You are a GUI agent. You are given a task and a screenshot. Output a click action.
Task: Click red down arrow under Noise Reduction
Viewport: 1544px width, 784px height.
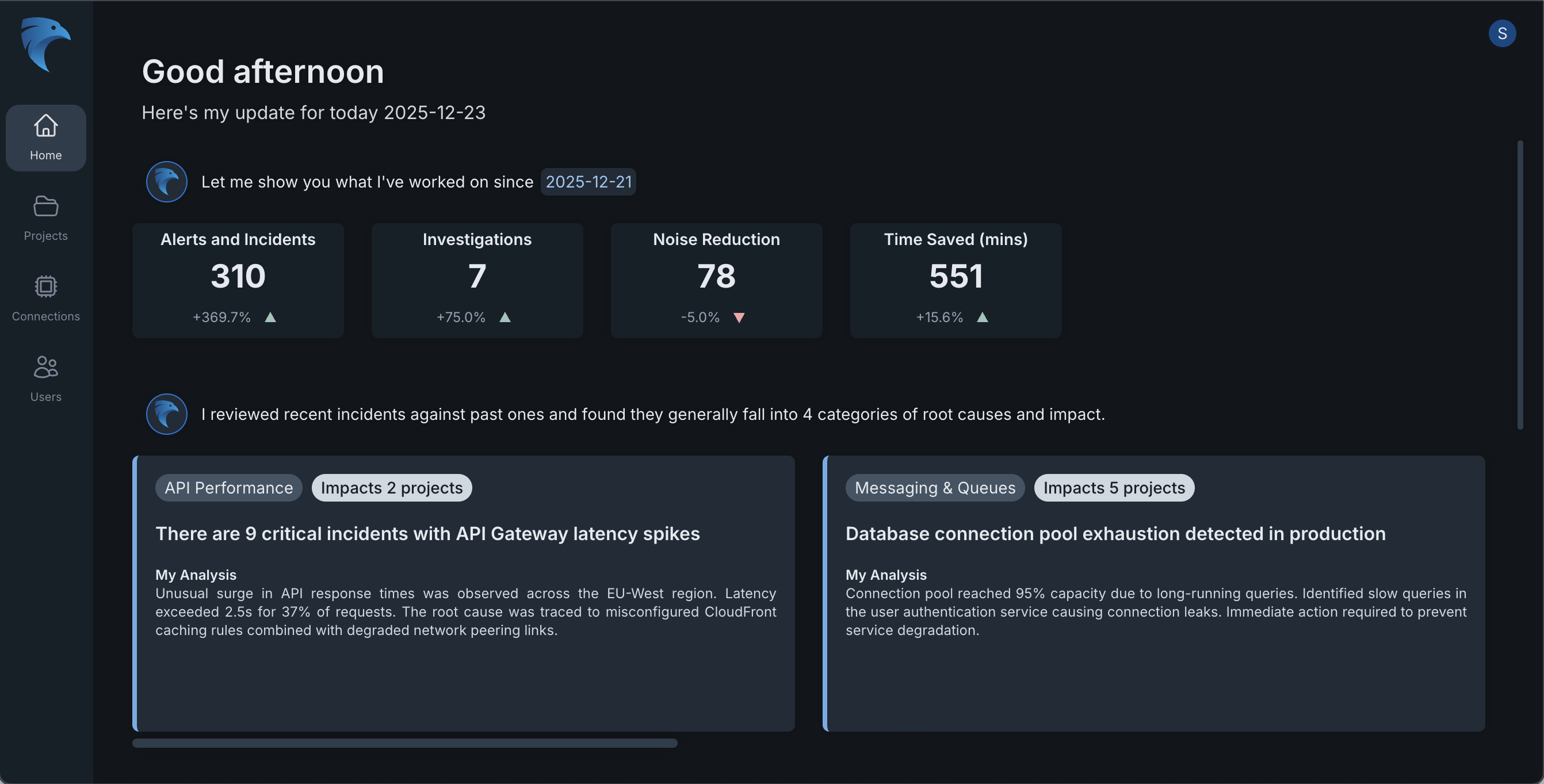tap(739, 318)
